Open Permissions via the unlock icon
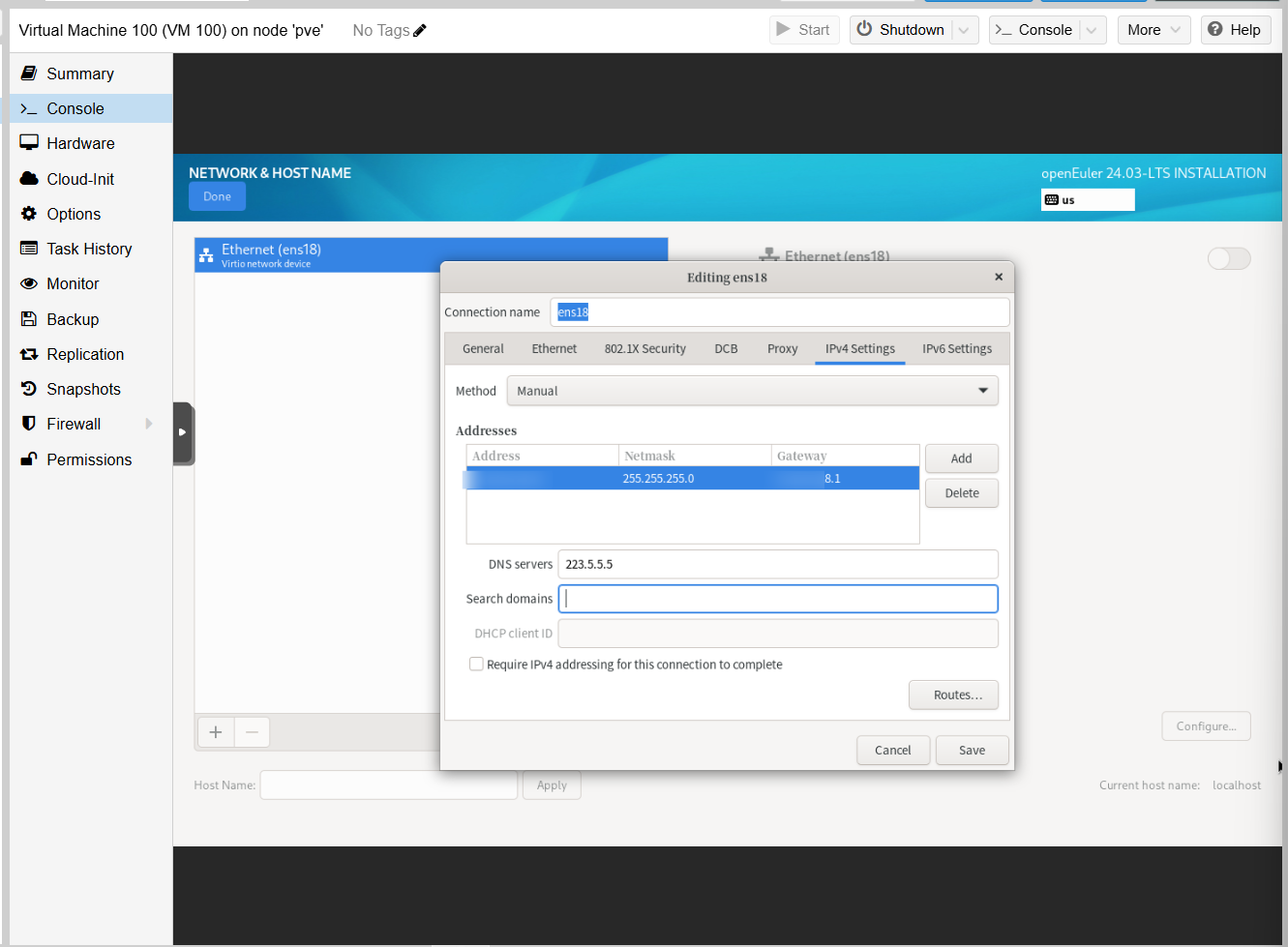This screenshot has width=1288, height=947. [x=29, y=459]
